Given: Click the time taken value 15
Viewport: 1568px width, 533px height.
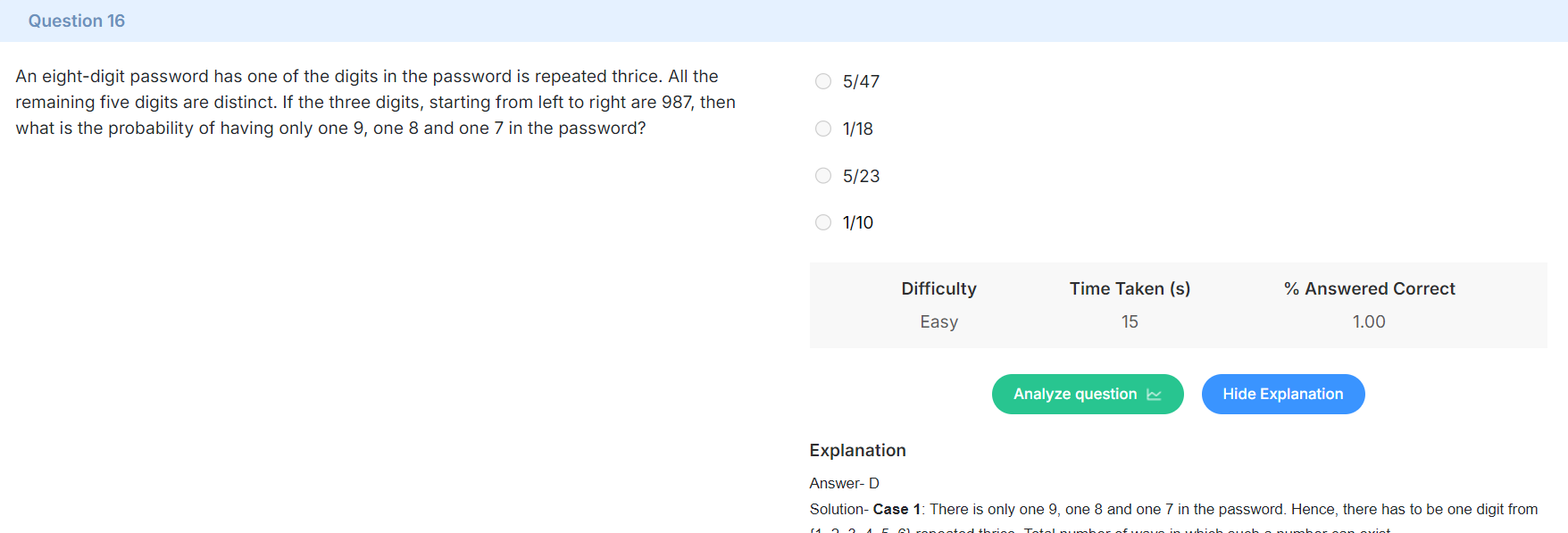Looking at the screenshot, I should click(x=1130, y=321).
